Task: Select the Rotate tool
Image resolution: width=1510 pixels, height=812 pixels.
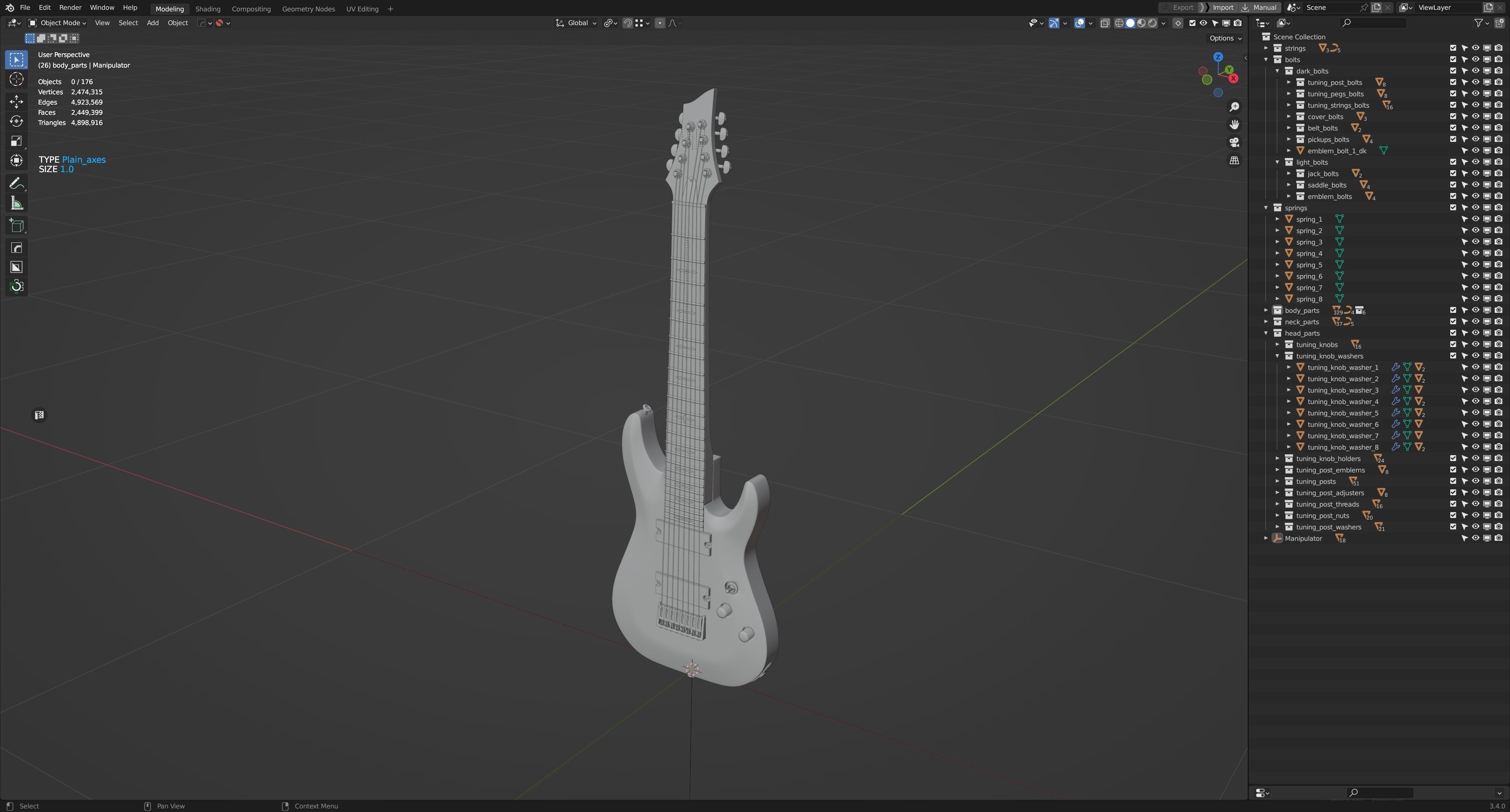Action: click(17, 121)
